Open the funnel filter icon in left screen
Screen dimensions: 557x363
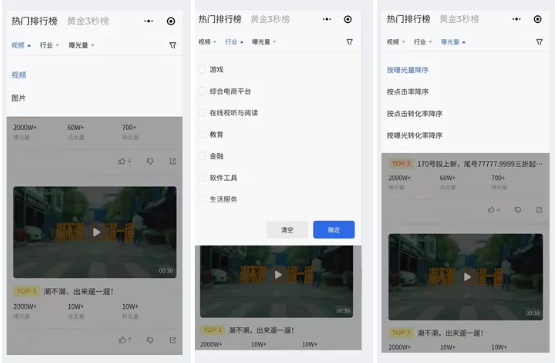click(173, 45)
